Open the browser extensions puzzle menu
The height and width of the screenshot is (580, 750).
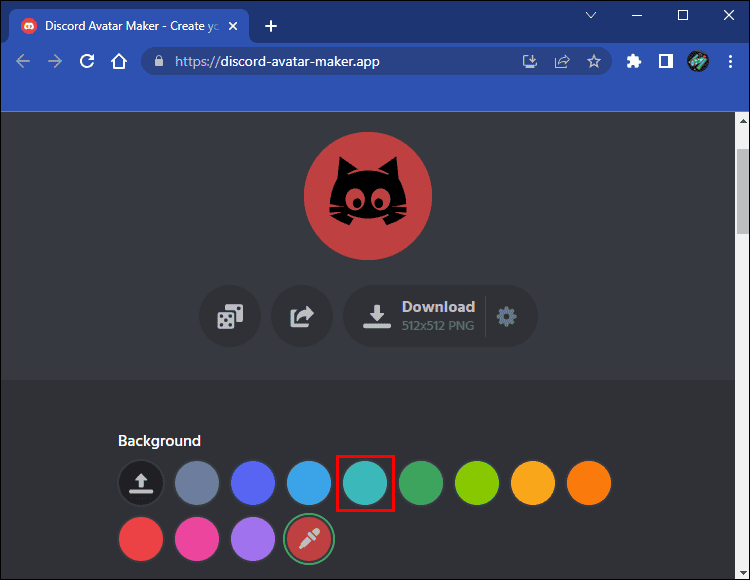[x=634, y=61]
